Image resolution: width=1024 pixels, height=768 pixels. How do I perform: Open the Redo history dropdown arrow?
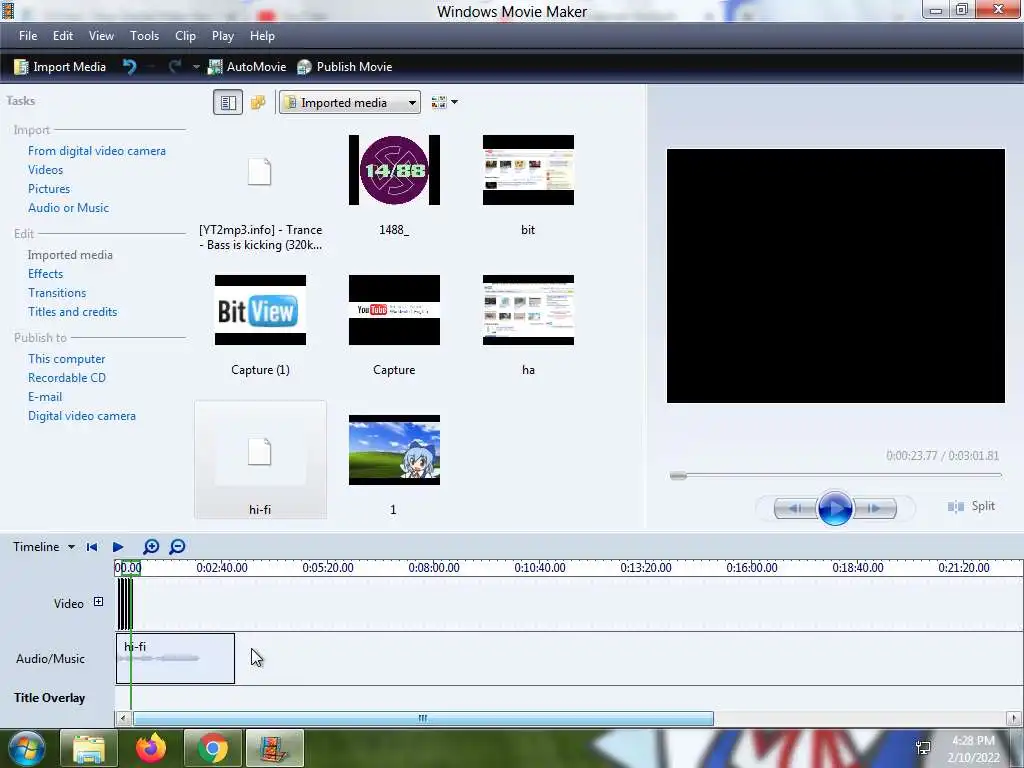196,67
